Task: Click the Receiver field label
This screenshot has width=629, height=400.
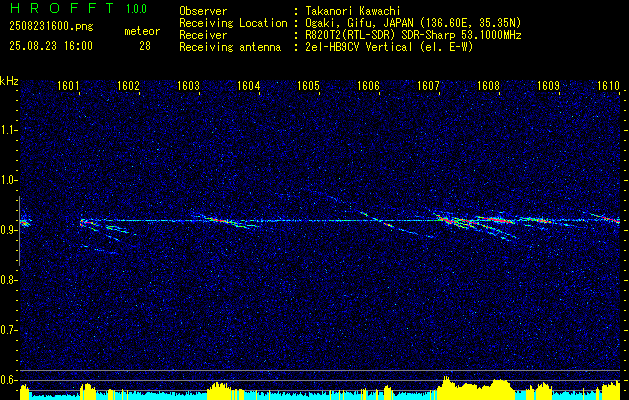Action: 203,35
